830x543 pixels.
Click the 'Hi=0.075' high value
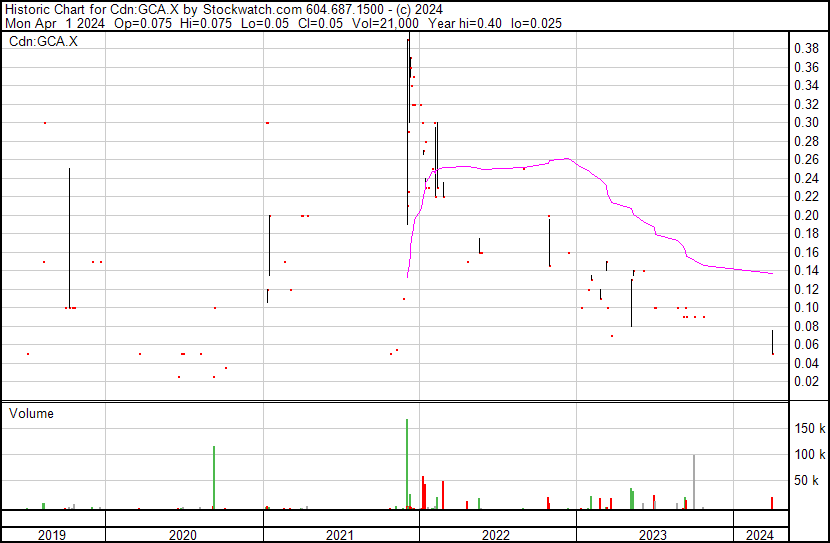pyautogui.click(x=205, y=23)
